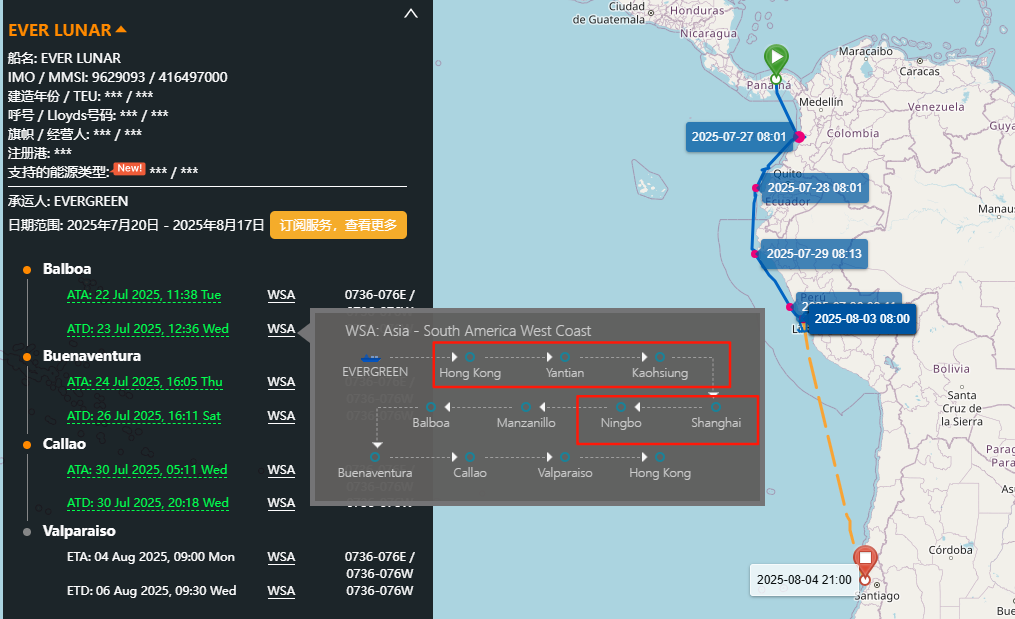Click the pink track point next to 2025-07-27 label

(x=799, y=137)
